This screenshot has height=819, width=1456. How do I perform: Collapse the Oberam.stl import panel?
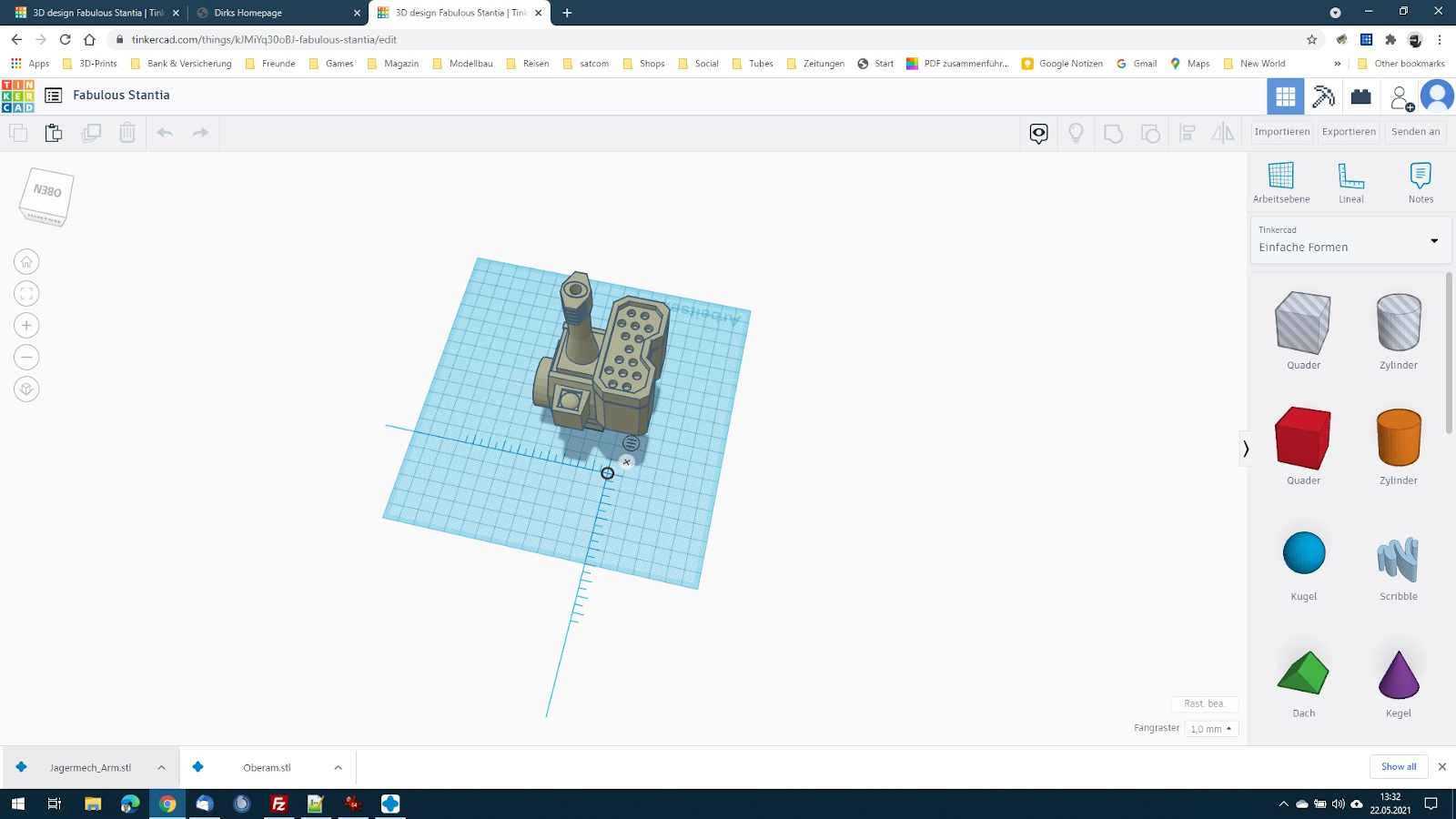pos(338,767)
